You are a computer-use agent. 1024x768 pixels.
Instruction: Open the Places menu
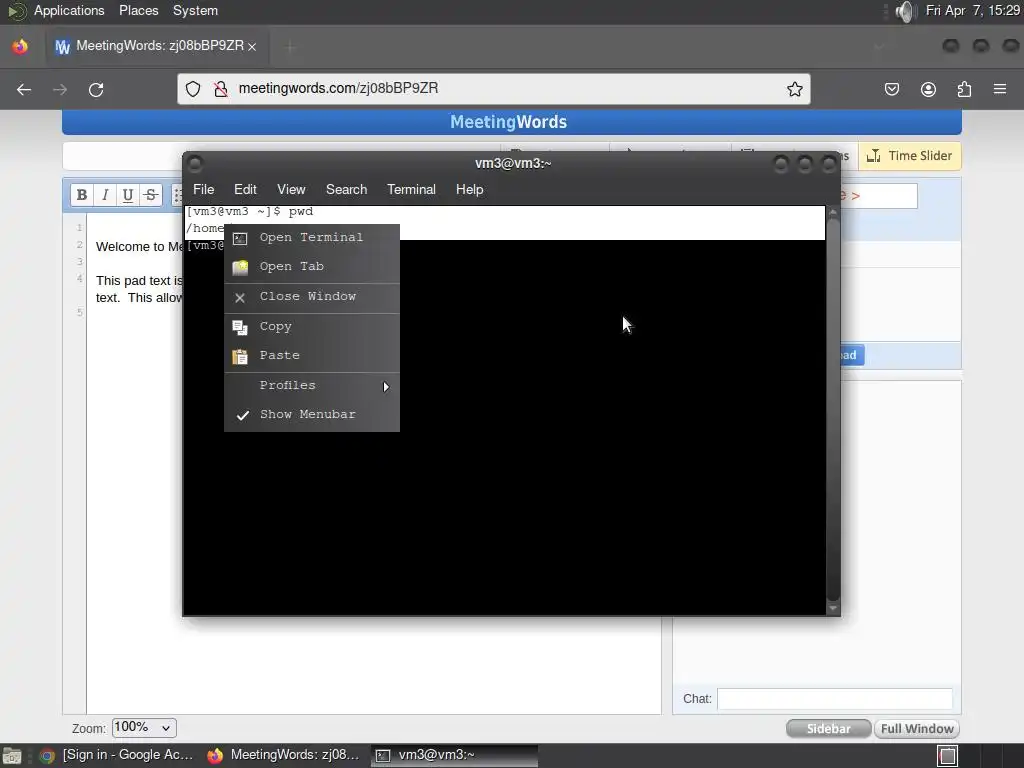138,10
